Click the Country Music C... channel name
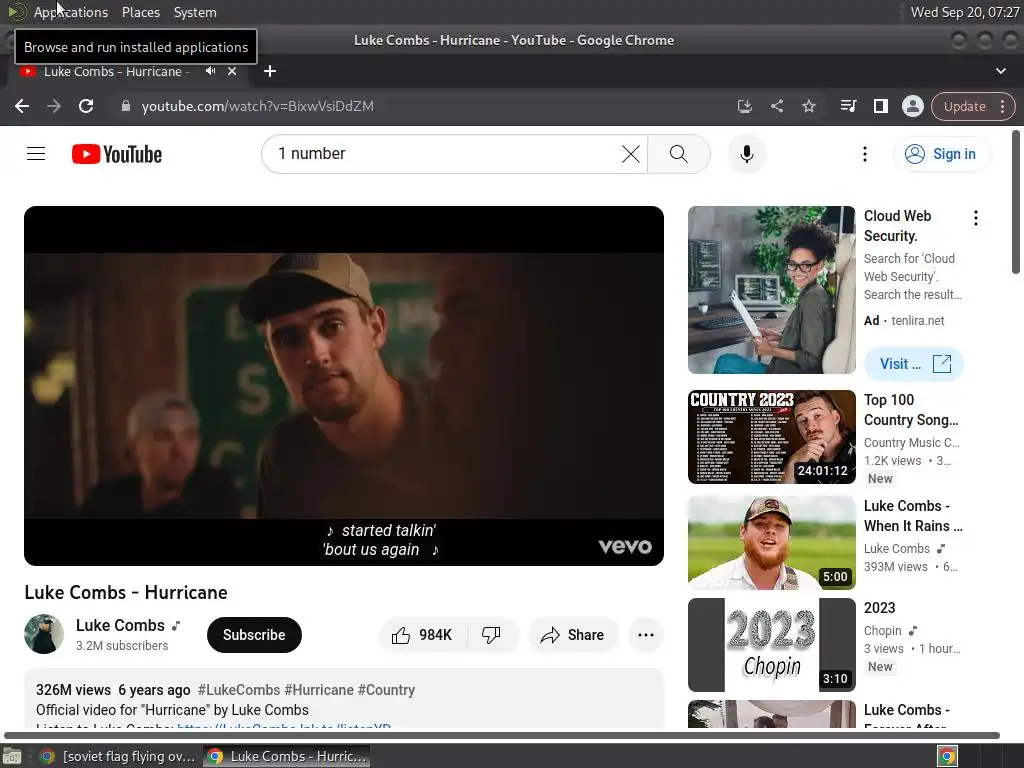1024x768 pixels. pyautogui.click(x=912, y=443)
